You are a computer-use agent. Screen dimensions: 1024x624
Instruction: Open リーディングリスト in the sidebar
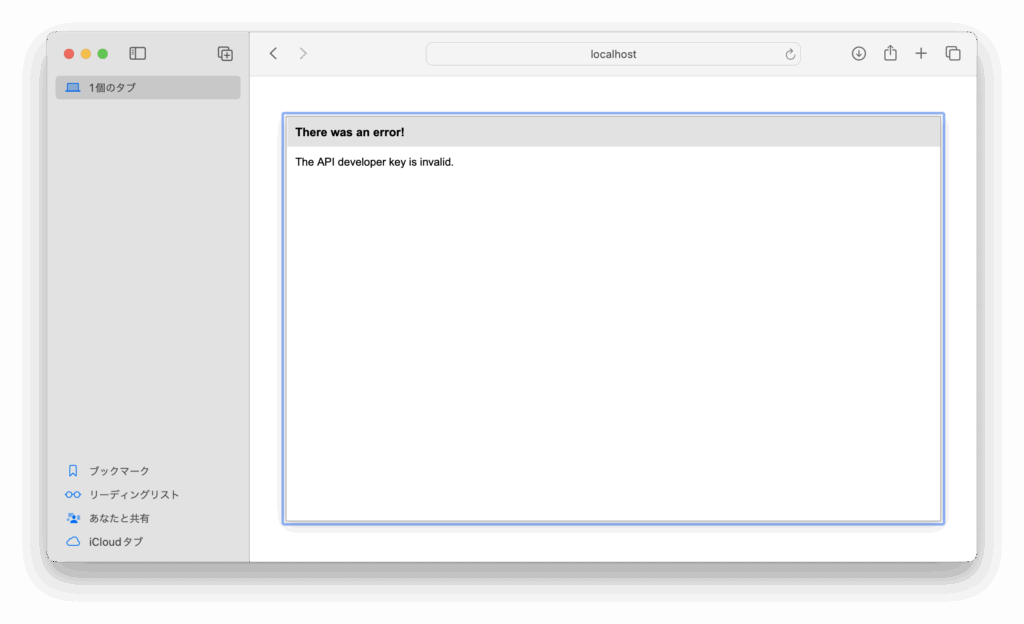click(x=134, y=495)
